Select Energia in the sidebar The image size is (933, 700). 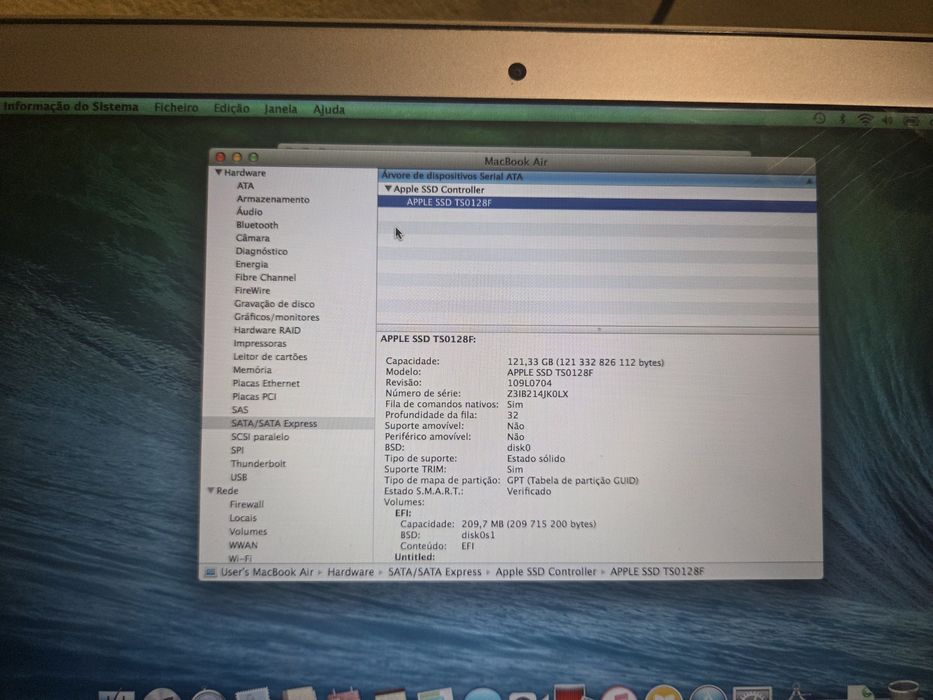[x=251, y=264]
